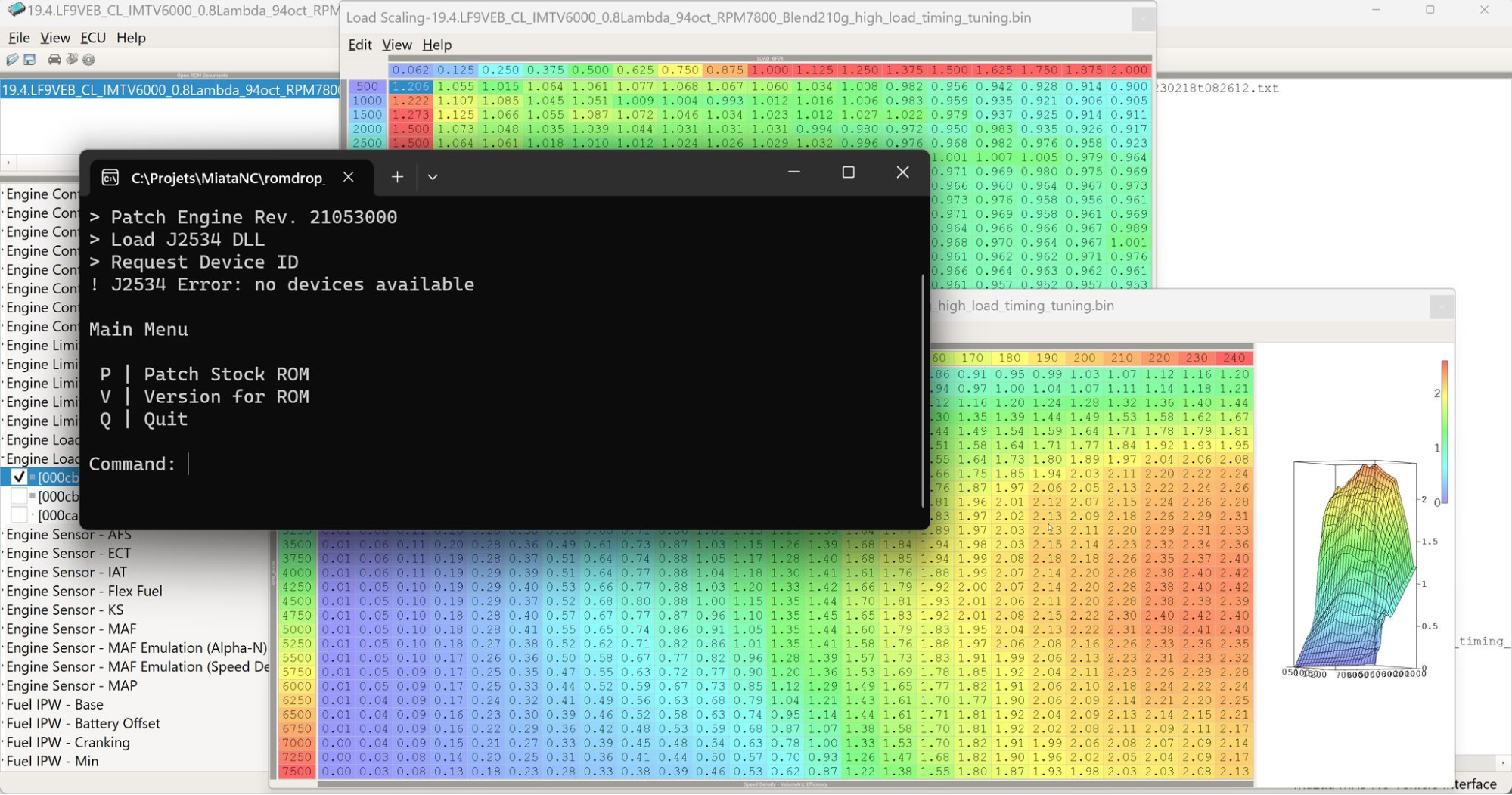Open a new terminal tab with plus
The width and height of the screenshot is (1512, 795).
tap(397, 177)
